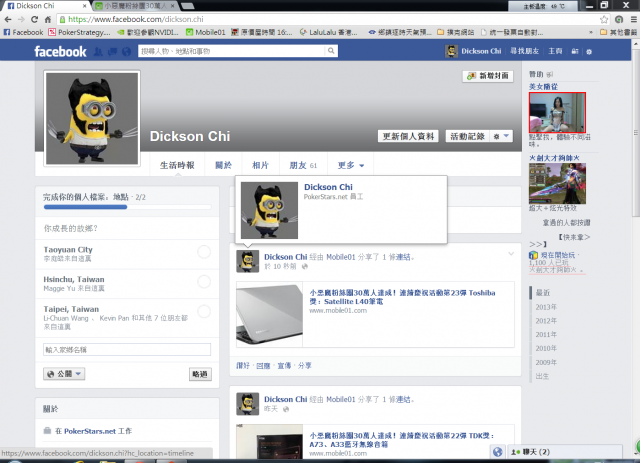
Task: Click the profile completion progress bar
Action: pyautogui.click(x=127, y=207)
